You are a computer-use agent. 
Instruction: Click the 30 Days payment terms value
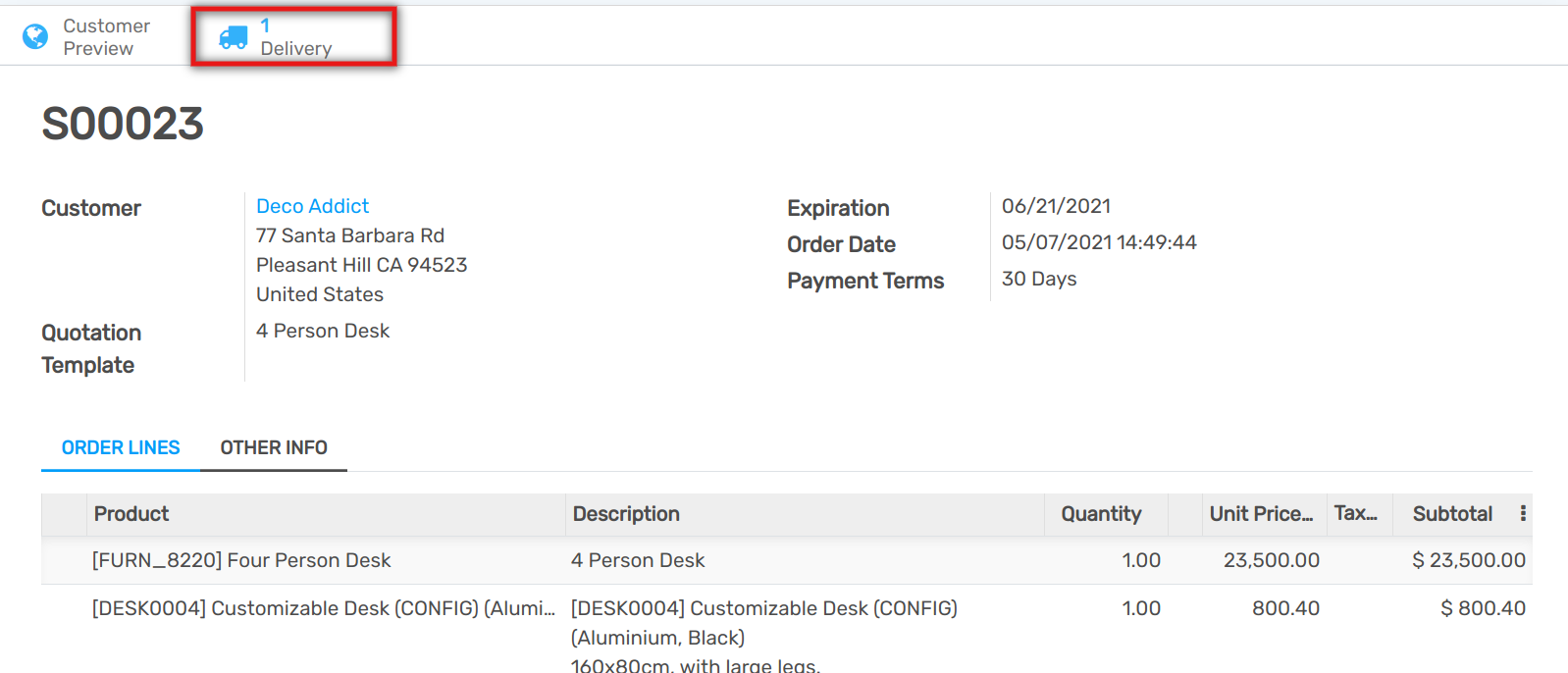(1039, 279)
